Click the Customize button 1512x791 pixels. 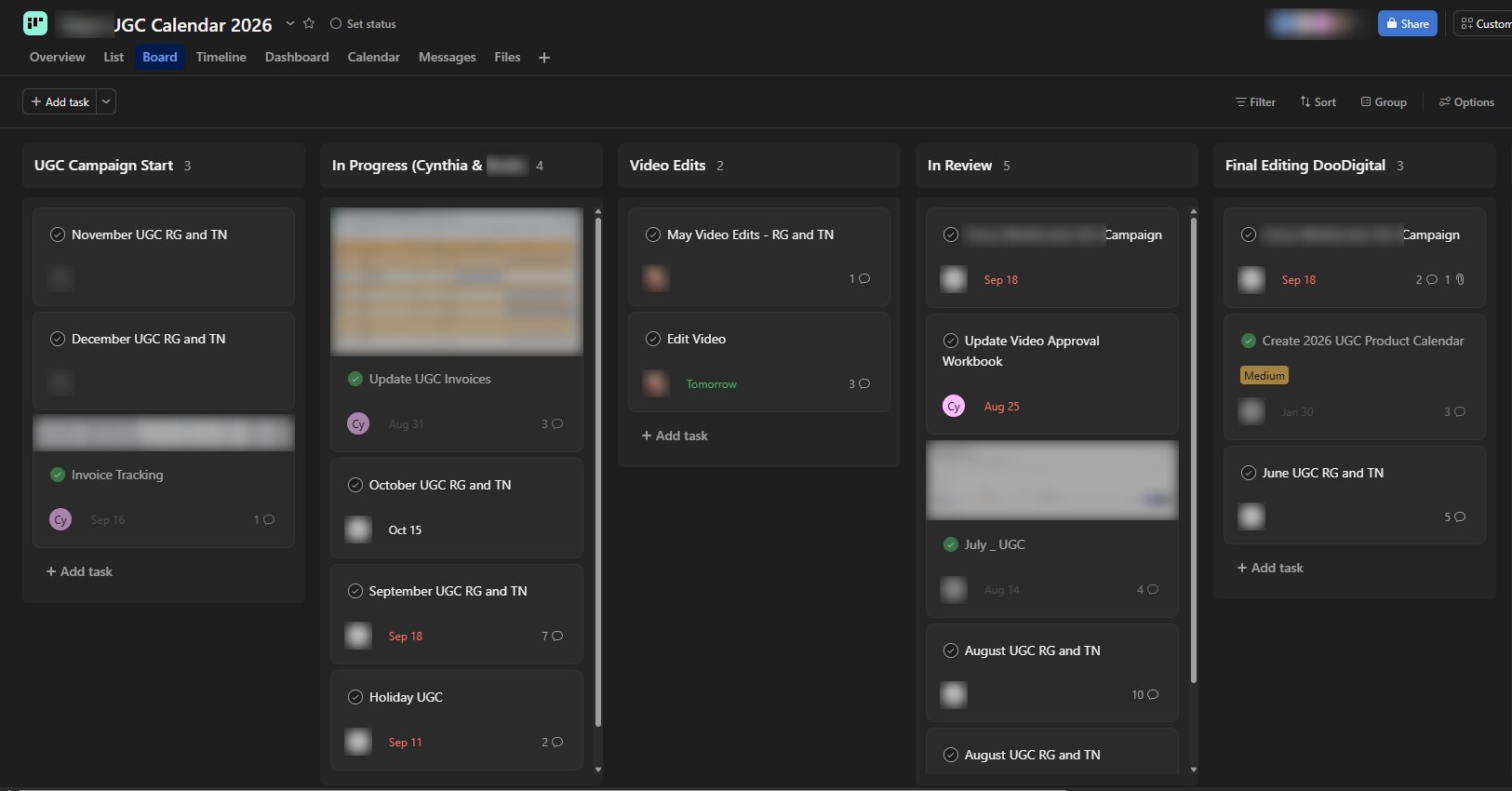[x=1485, y=23]
